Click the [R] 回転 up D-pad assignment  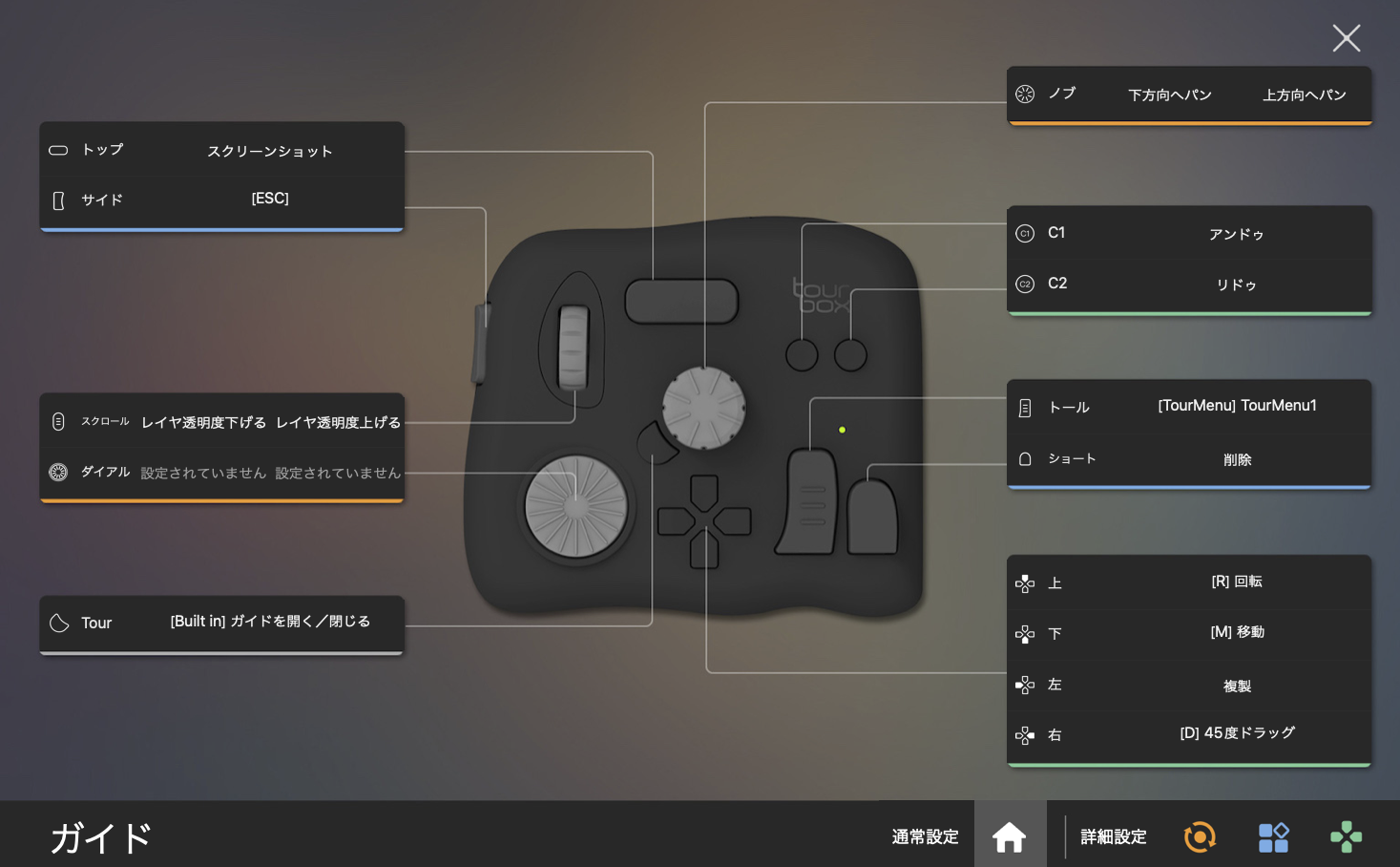click(1237, 582)
